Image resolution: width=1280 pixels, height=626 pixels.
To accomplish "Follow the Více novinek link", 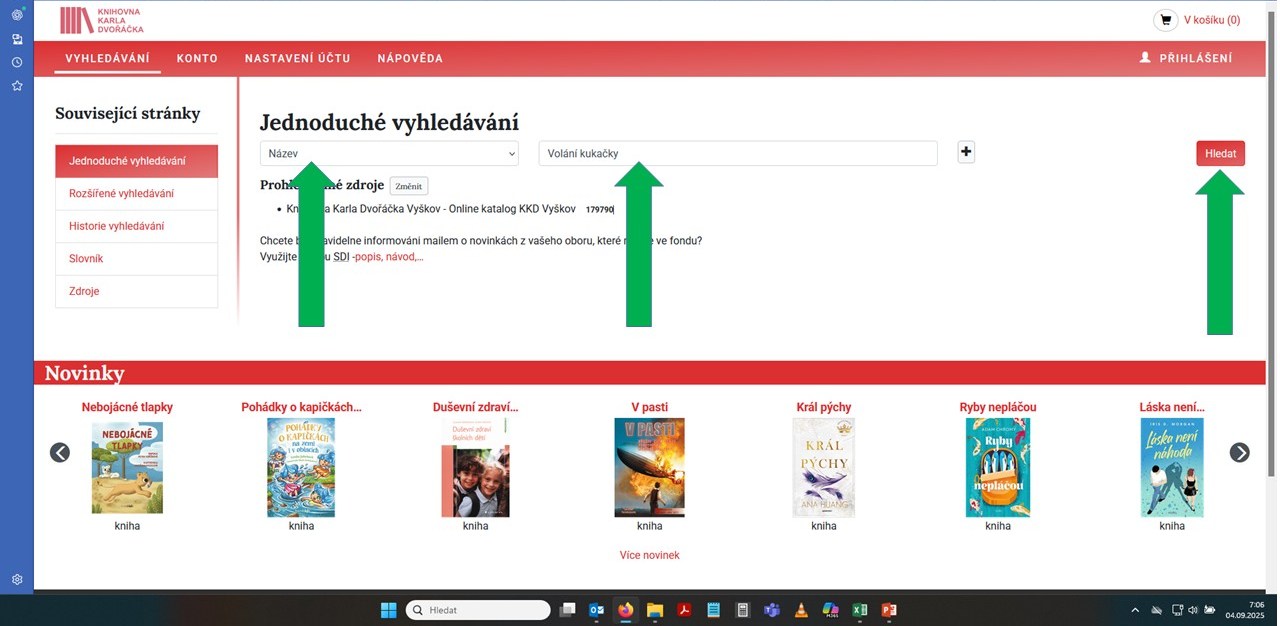I will click(649, 555).
